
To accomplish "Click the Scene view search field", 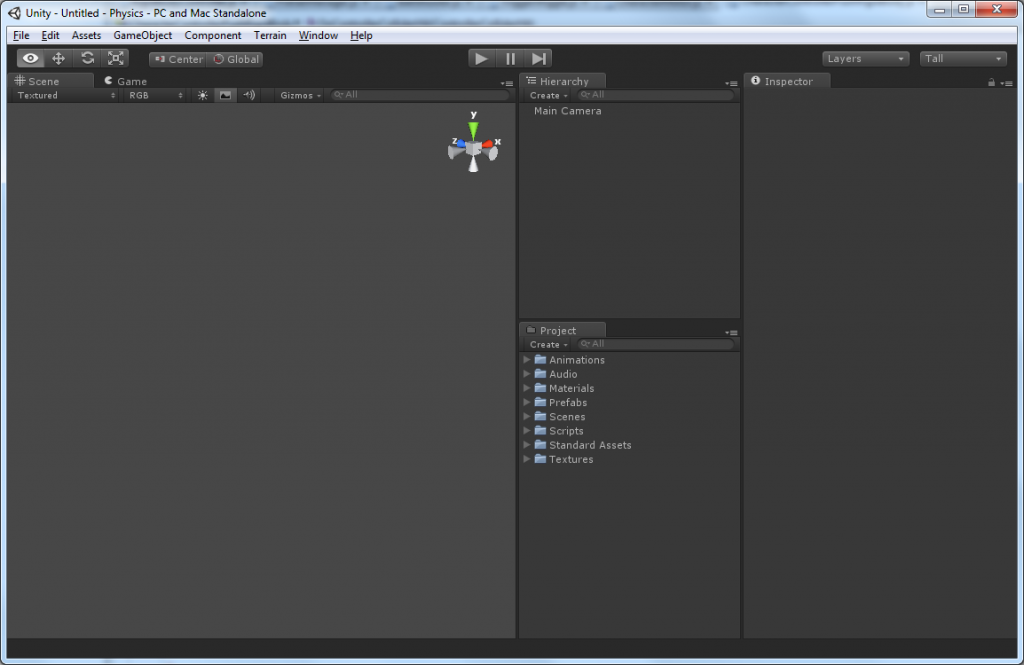I will coord(420,95).
